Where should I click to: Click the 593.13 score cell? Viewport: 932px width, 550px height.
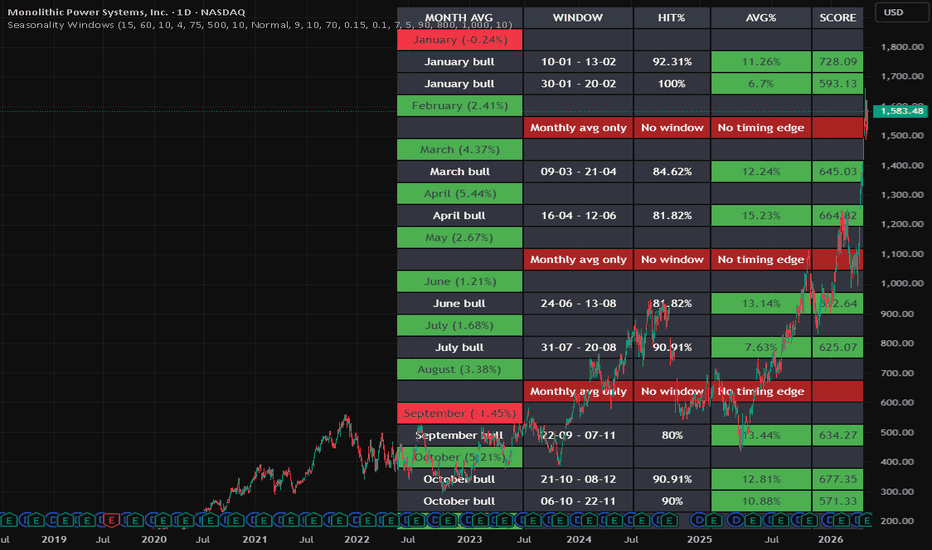pyautogui.click(x=837, y=84)
